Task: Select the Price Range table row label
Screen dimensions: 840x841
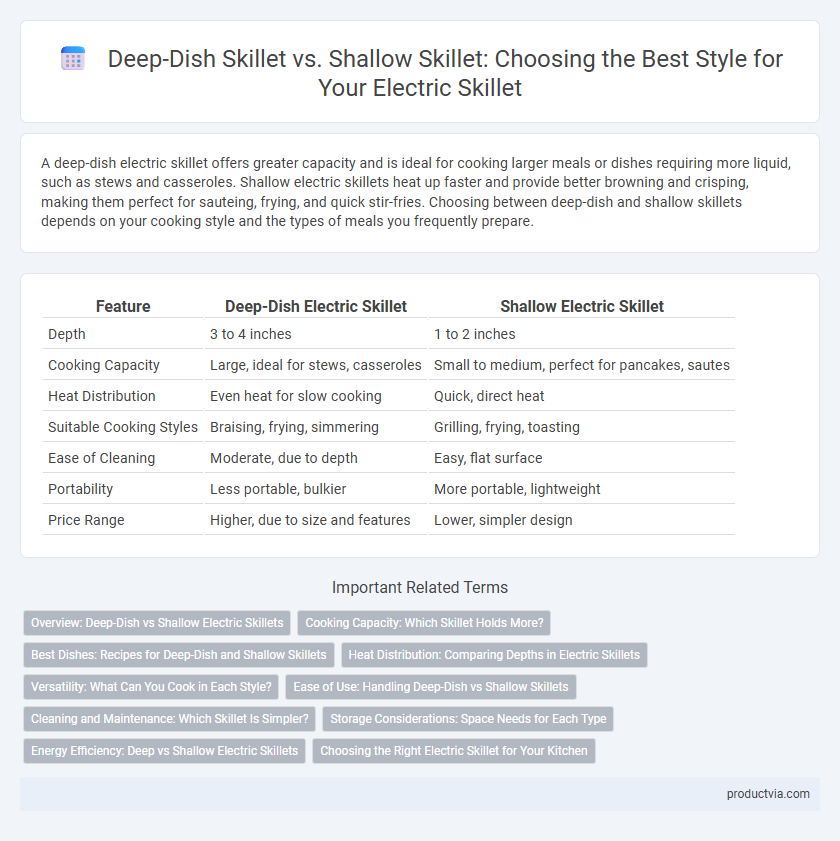Action: pos(86,520)
